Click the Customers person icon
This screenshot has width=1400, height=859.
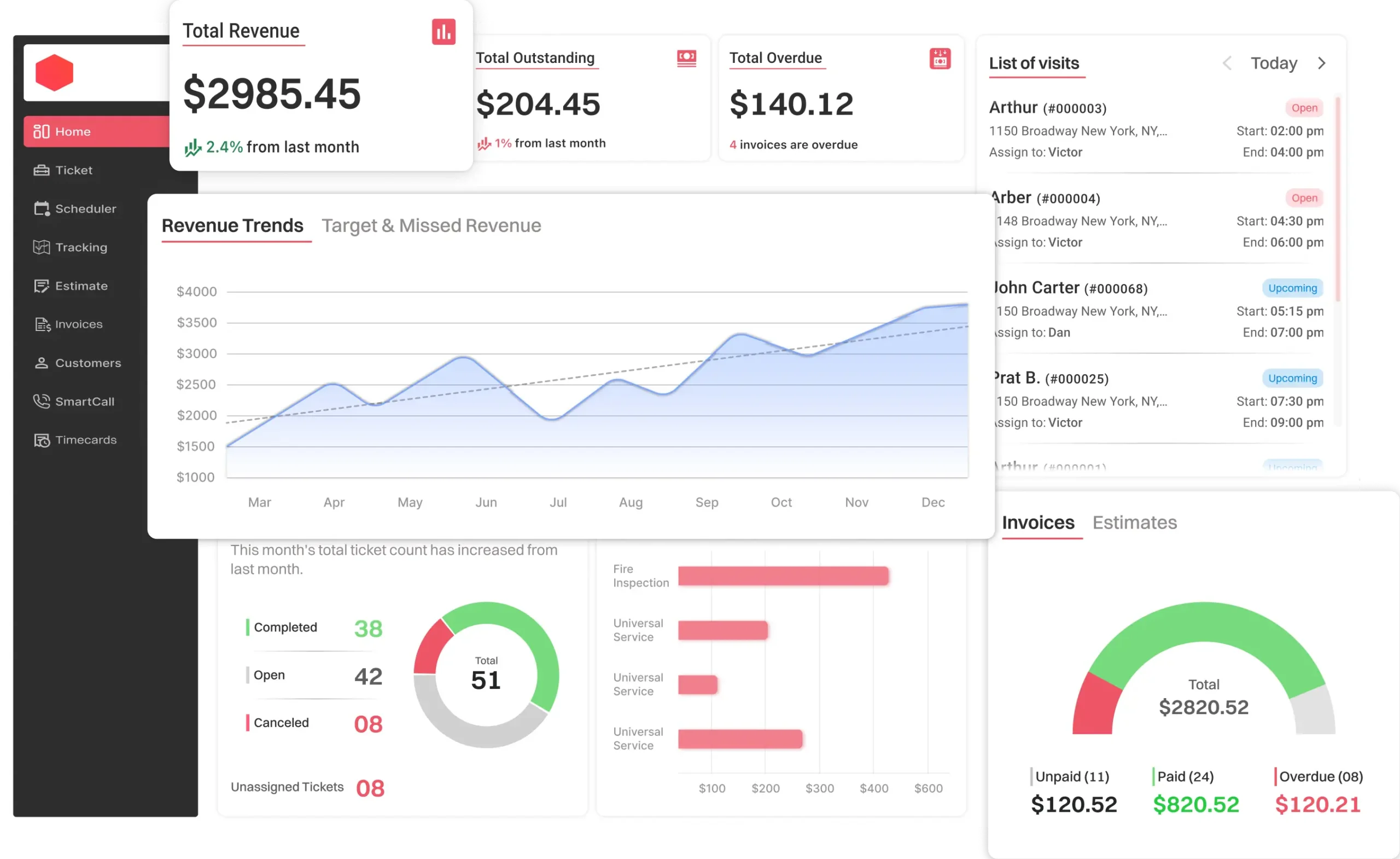[41, 363]
